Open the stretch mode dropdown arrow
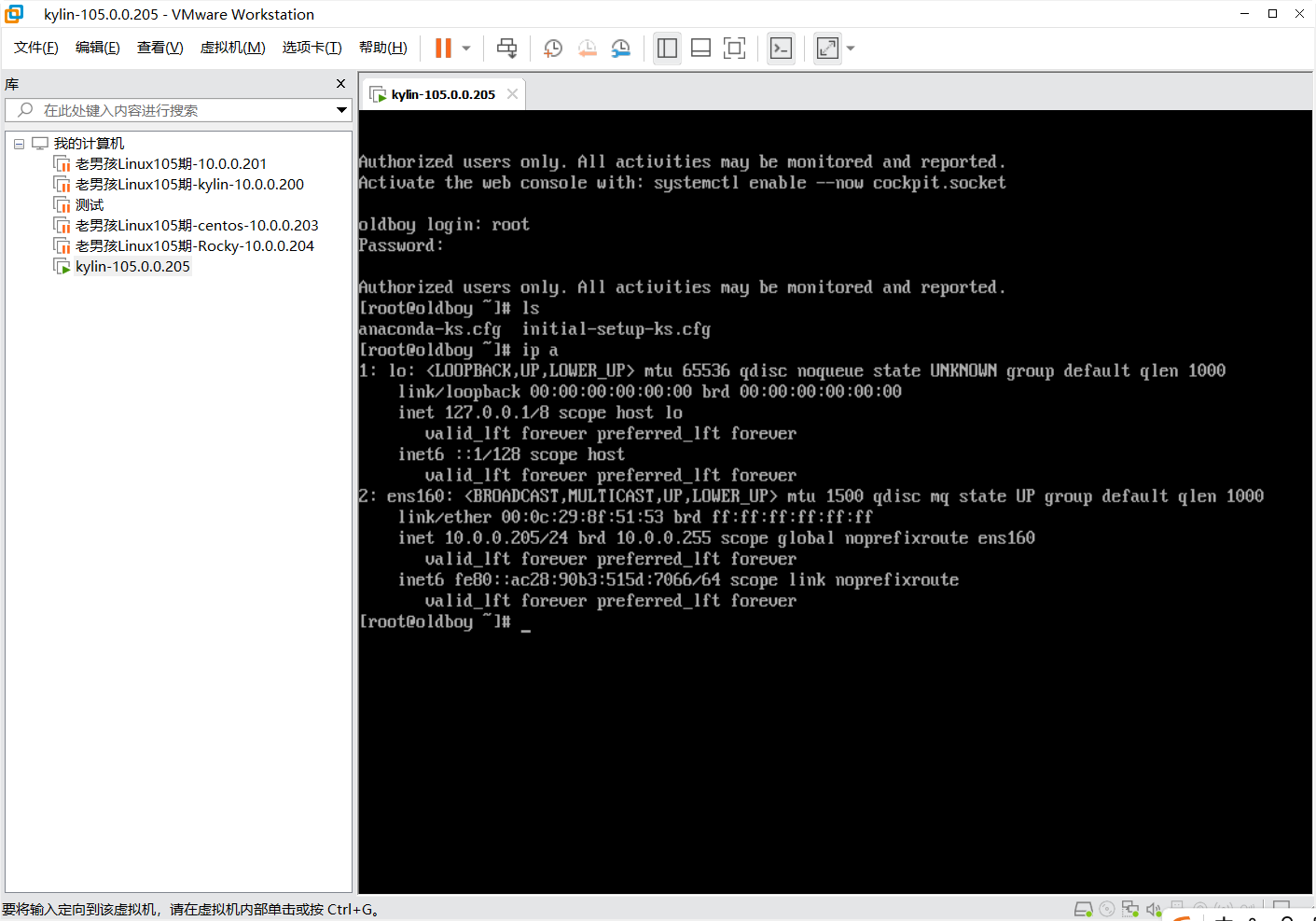Viewport: 1316px width, 921px height. 850,49
